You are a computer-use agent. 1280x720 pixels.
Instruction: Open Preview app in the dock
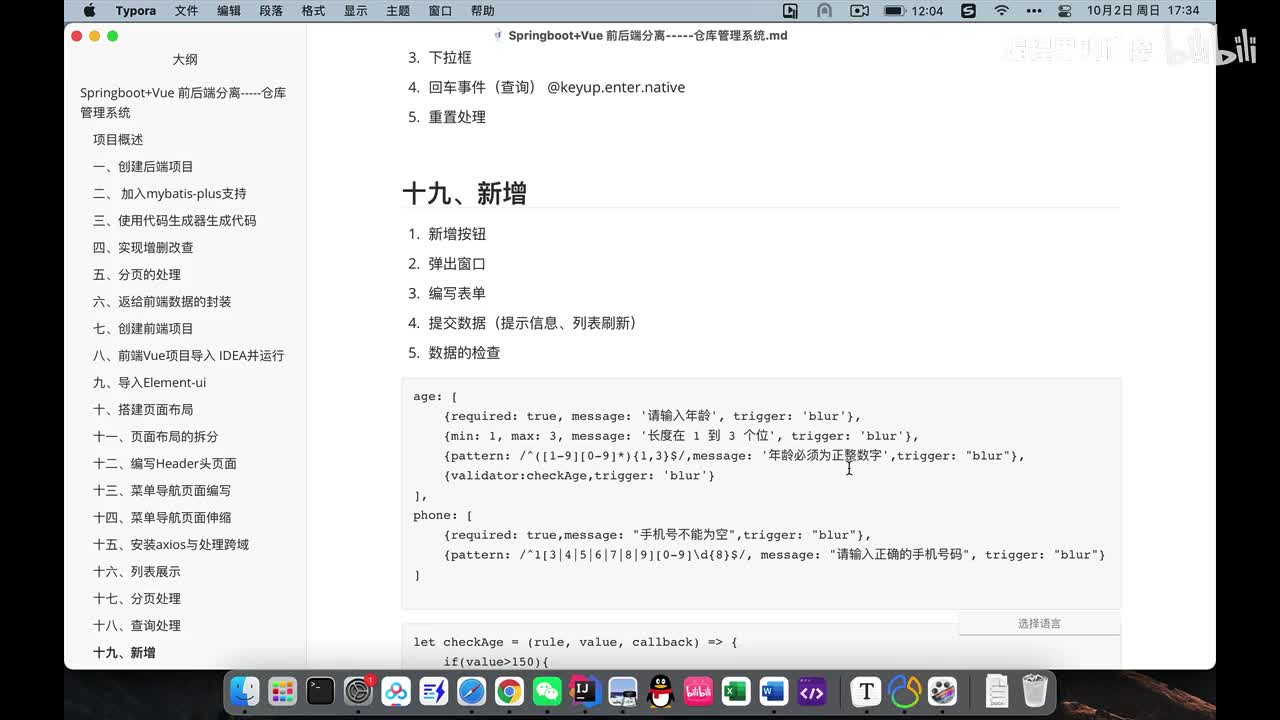coord(623,691)
